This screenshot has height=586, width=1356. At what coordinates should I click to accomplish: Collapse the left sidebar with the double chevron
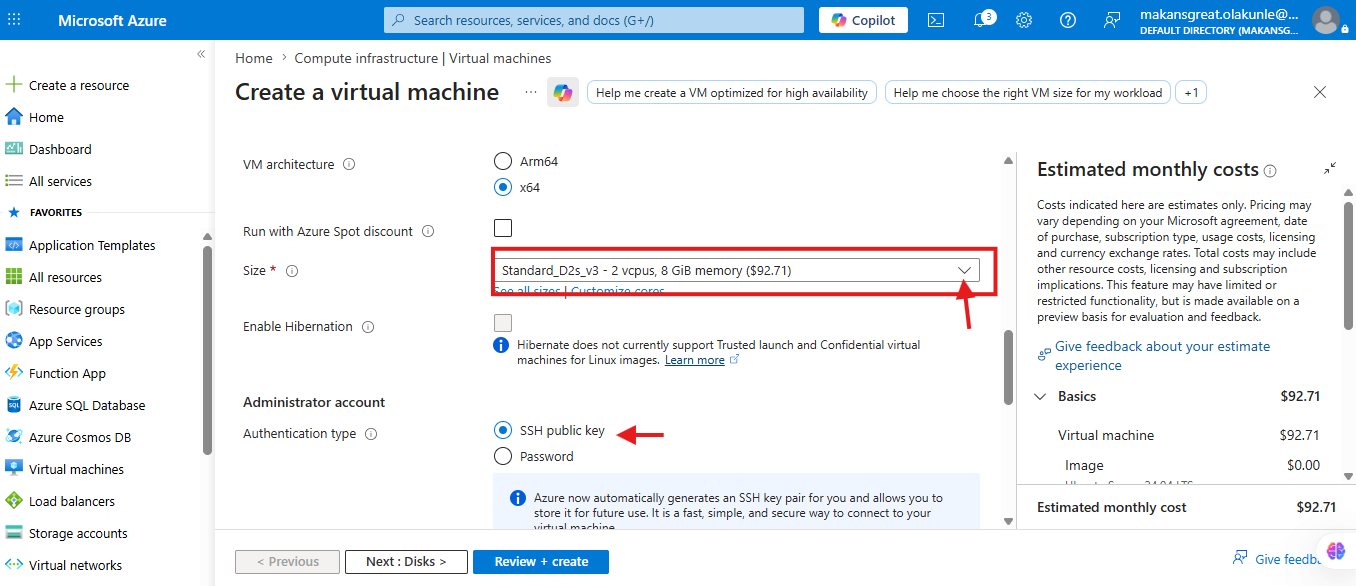pos(201,54)
